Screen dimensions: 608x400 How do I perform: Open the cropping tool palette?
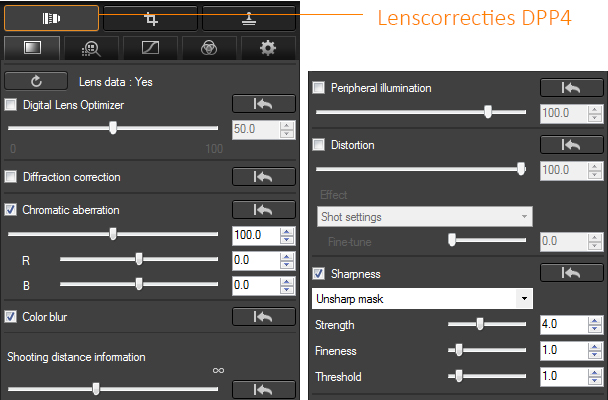[x=151, y=17]
